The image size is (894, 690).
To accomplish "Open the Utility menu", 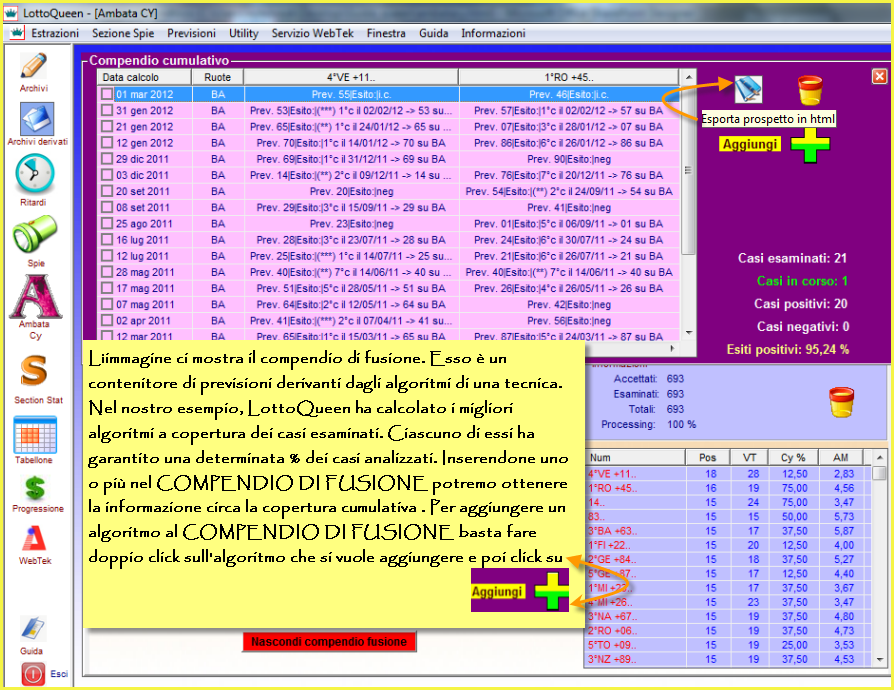I will [243, 33].
